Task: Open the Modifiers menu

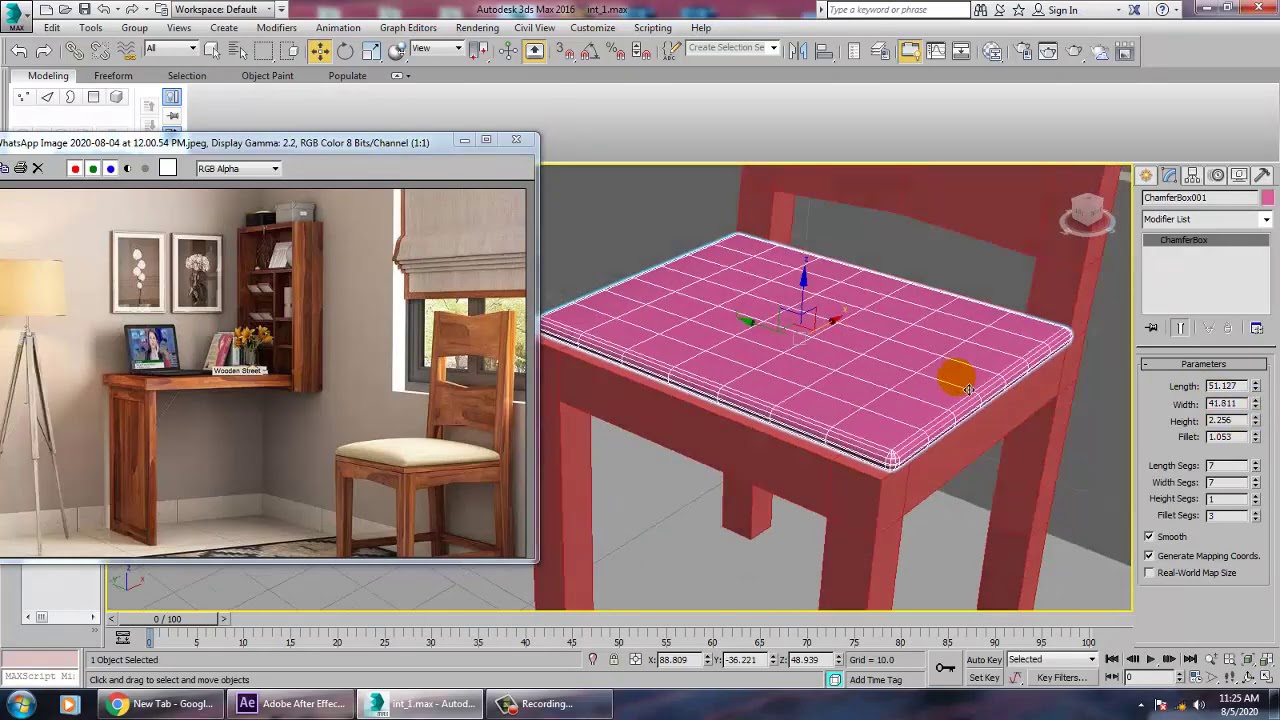Action: [x=276, y=28]
